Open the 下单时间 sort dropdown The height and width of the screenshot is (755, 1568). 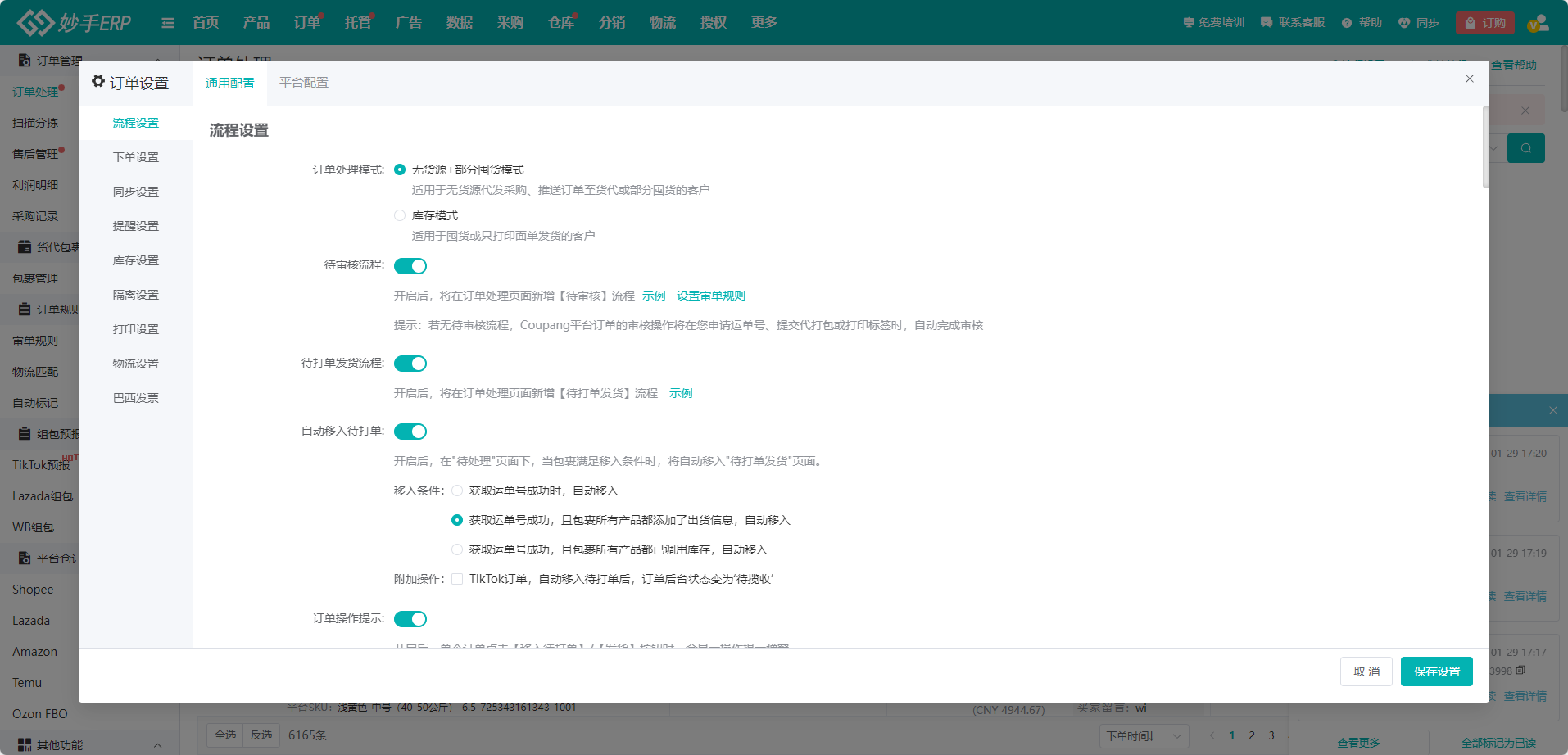click(x=1144, y=736)
